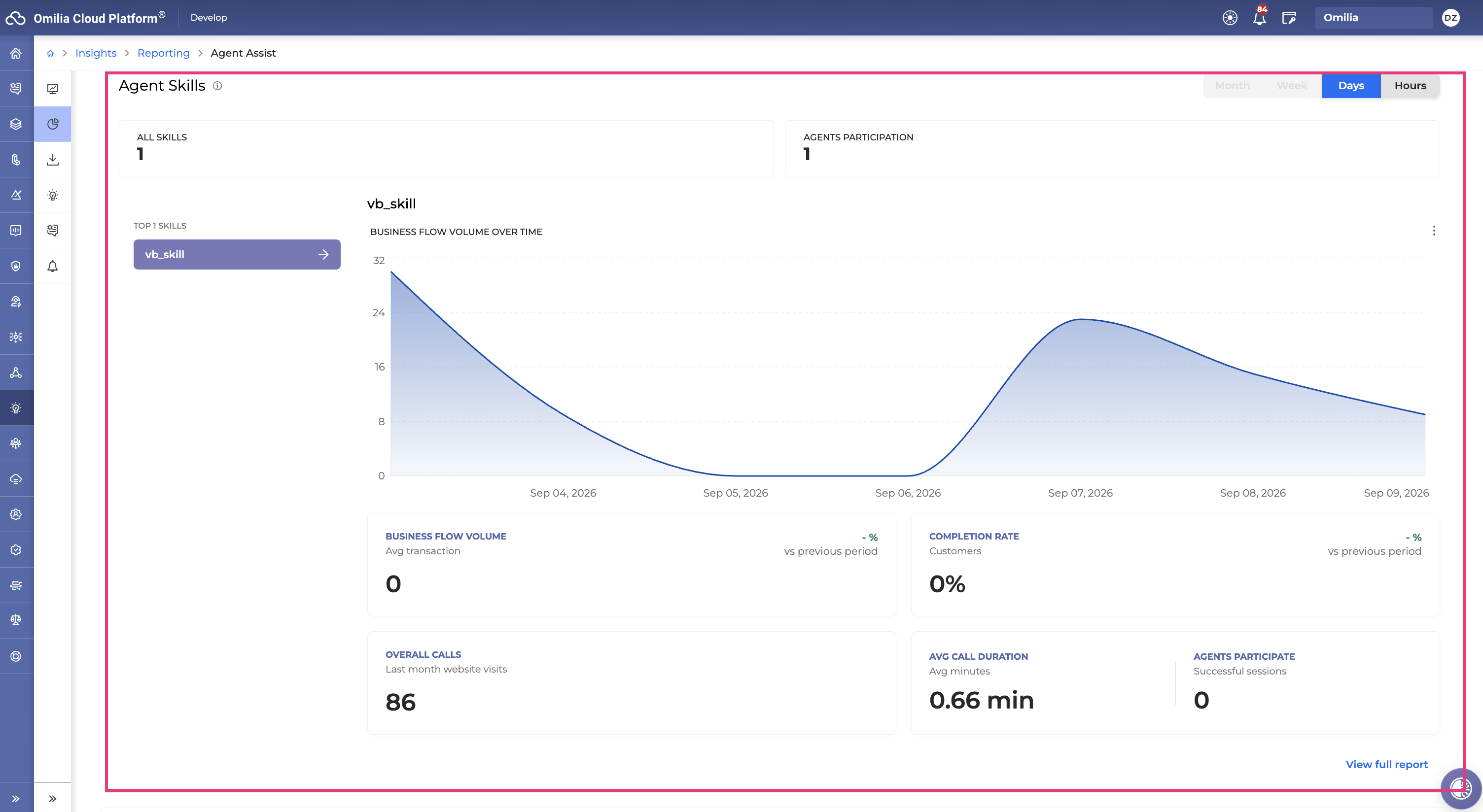Click the home breadcrumb icon
This screenshot has height=812, width=1483.
[50, 53]
